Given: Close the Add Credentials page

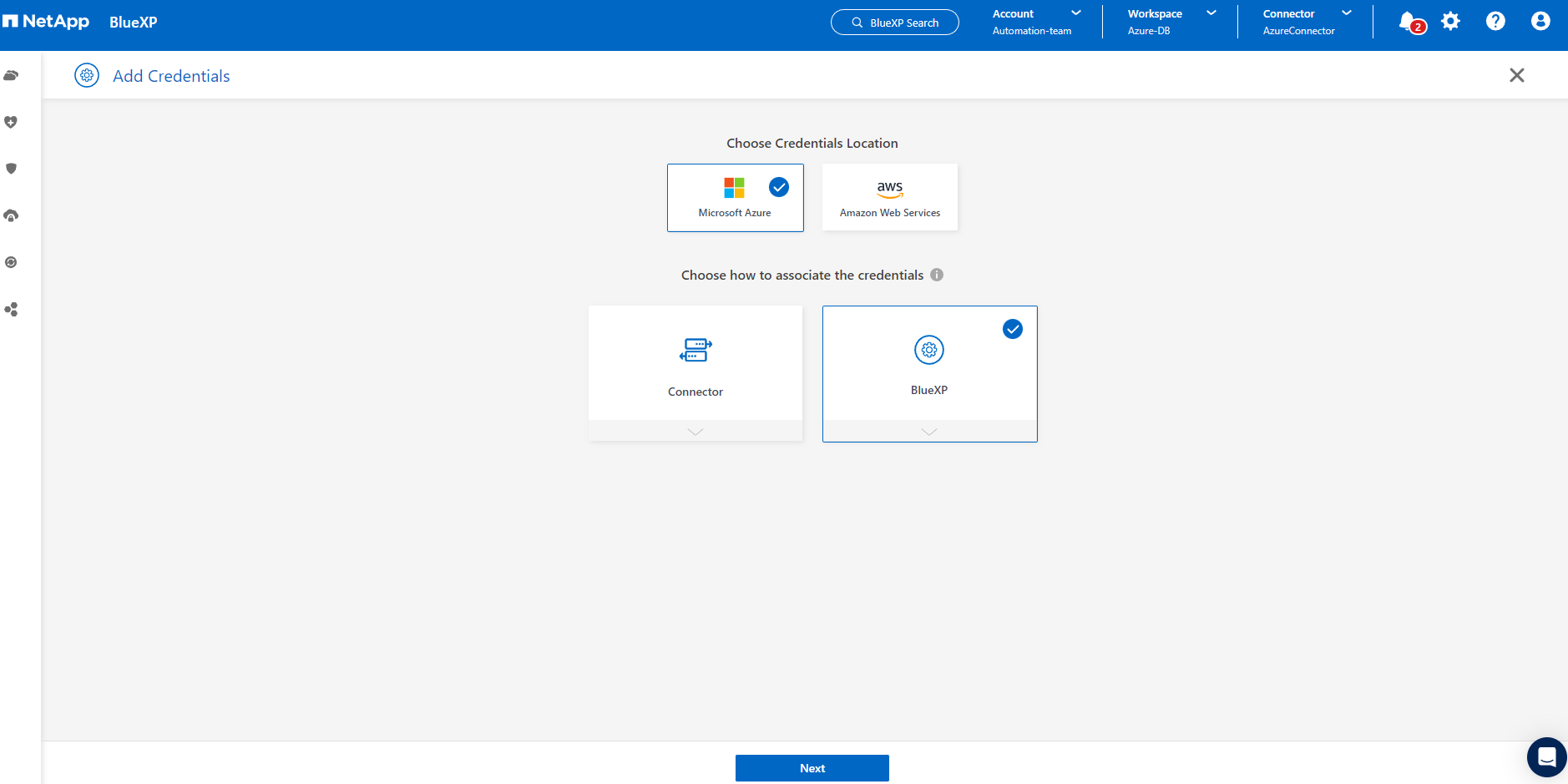Looking at the screenshot, I should point(1517,75).
